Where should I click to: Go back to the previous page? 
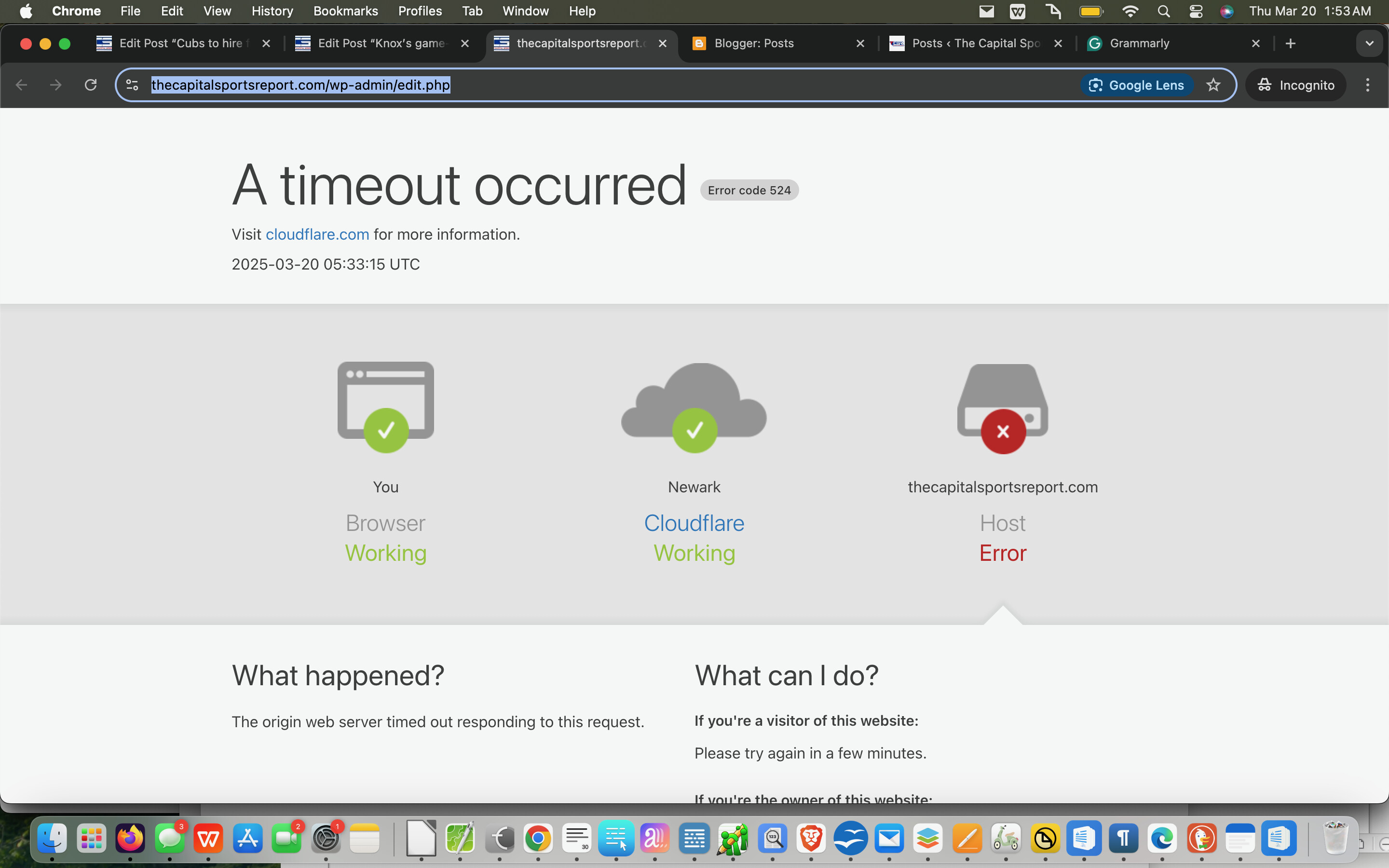pyautogui.click(x=21, y=85)
